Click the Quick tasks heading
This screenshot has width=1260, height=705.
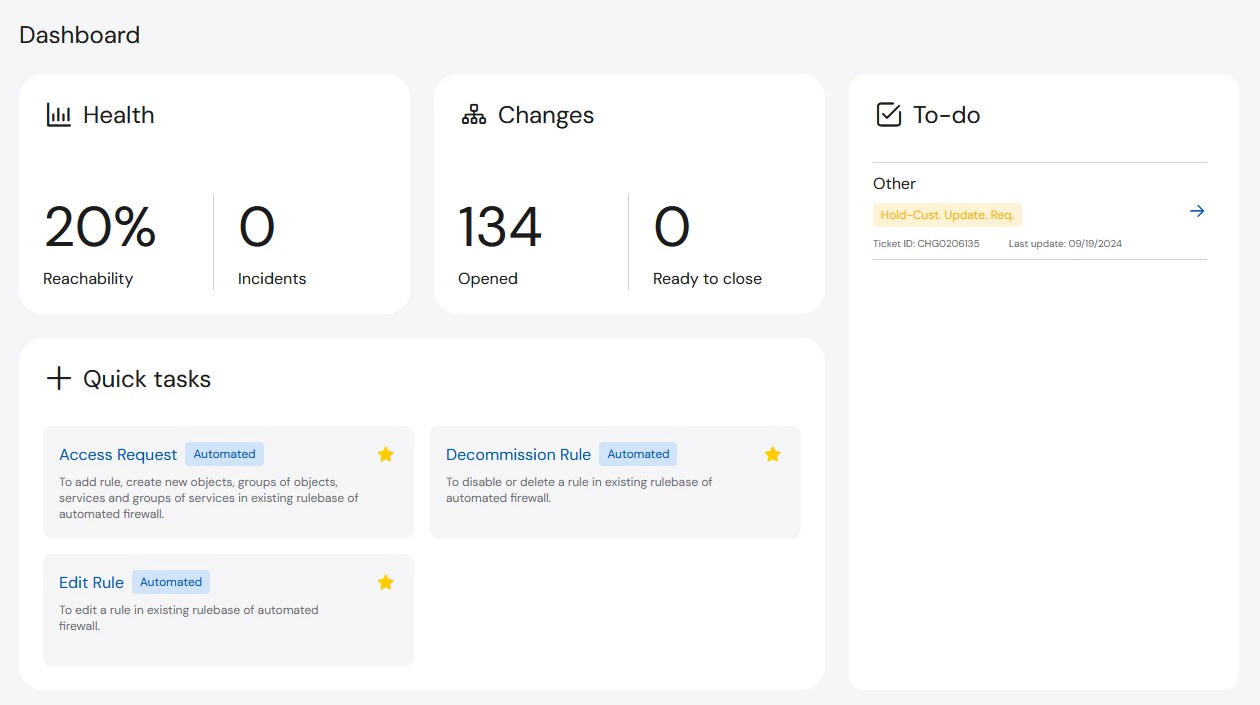click(x=147, y=379)
